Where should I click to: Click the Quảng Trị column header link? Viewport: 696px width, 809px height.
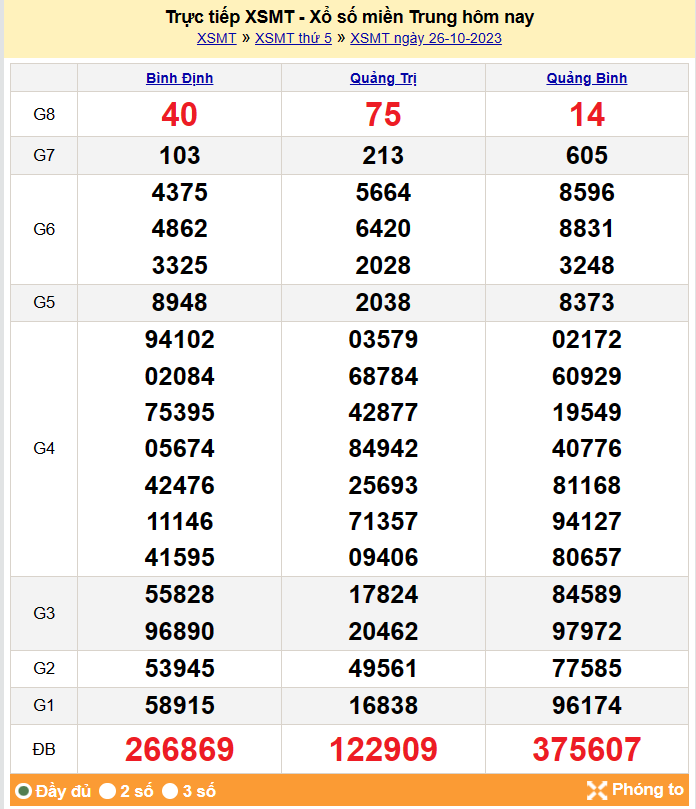click(383, 78)
